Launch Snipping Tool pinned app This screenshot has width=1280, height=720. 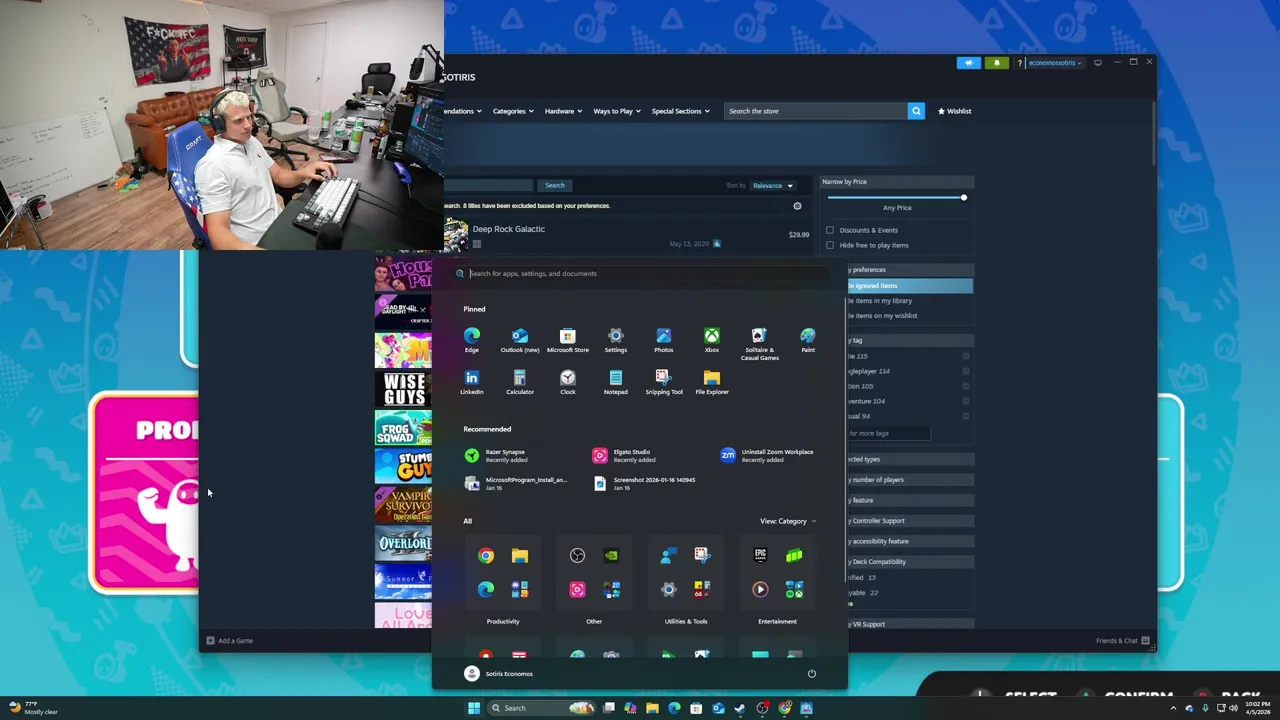click(x=663, y=382)
